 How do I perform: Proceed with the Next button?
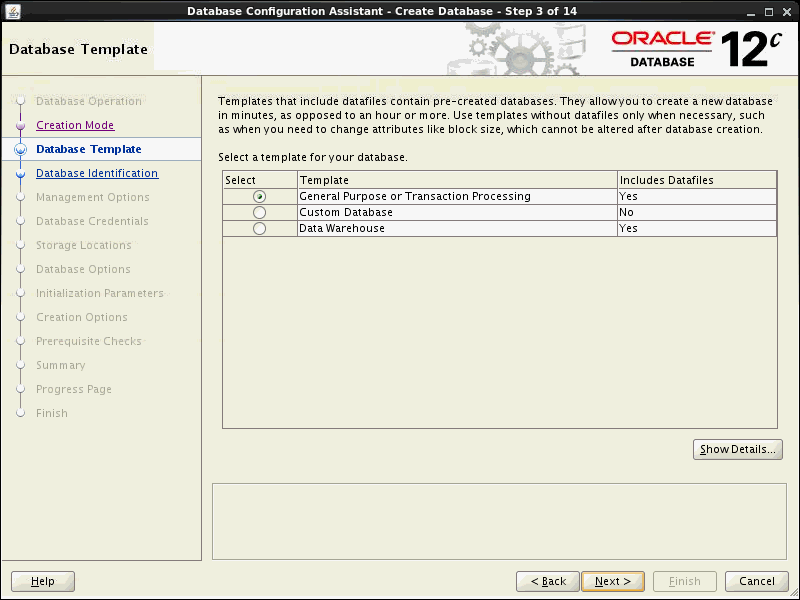[x=613, y=581]
